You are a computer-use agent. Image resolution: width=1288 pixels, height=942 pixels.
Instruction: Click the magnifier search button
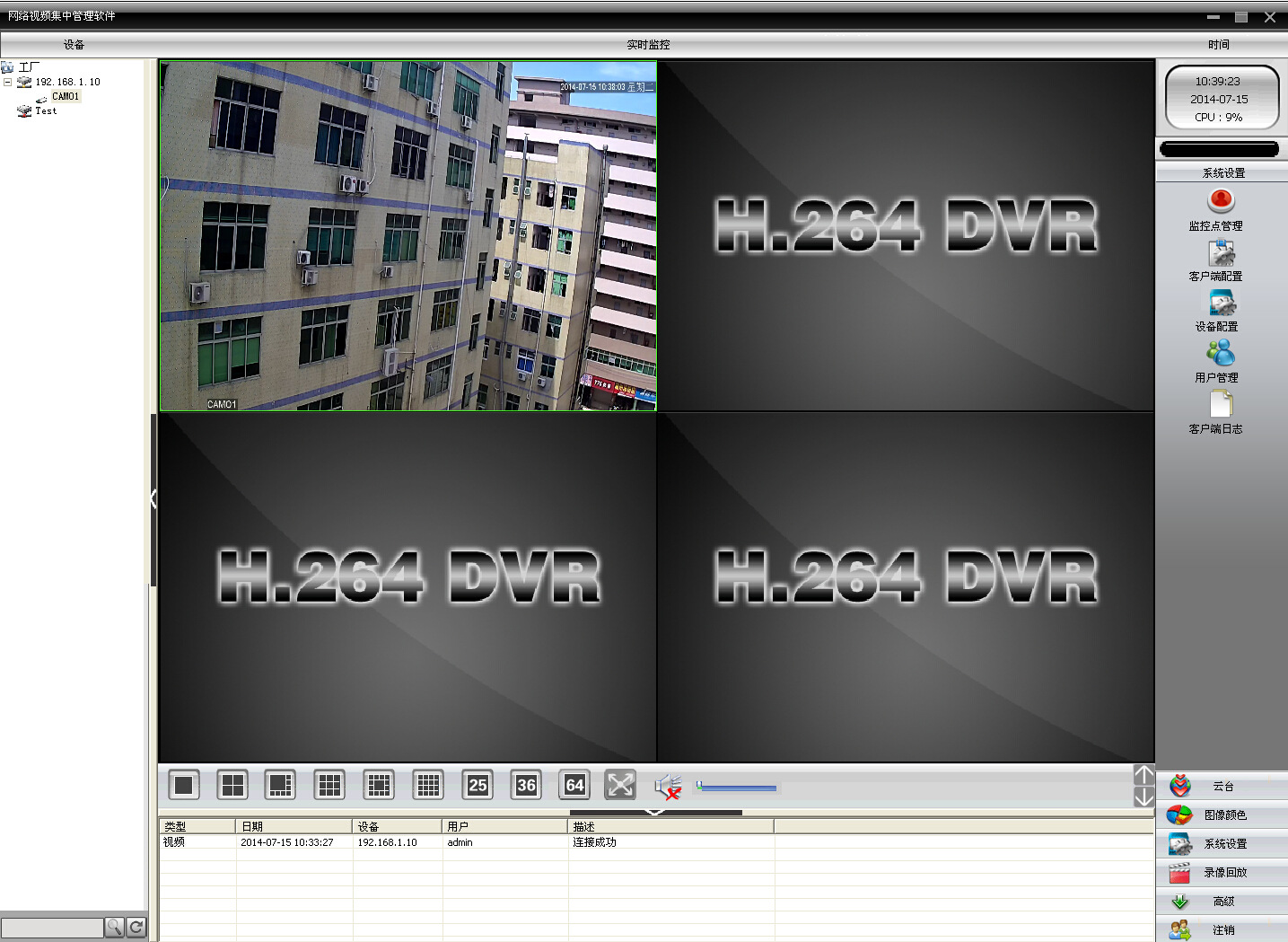(114, 928)
